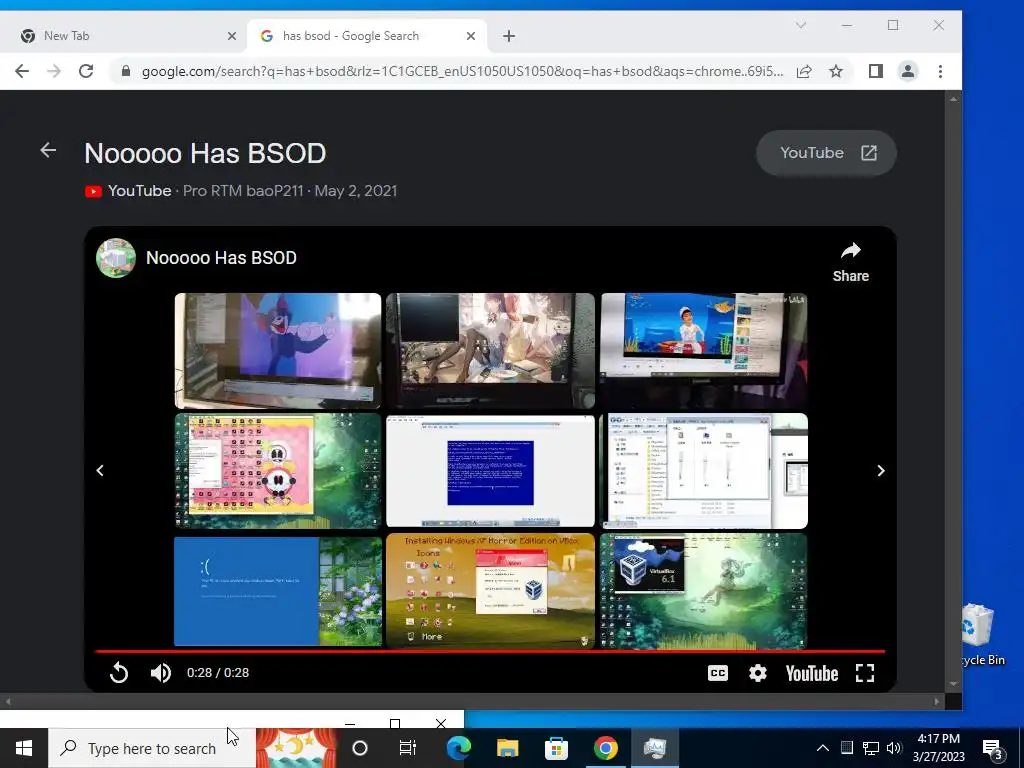This screenshot has width=1024, height=768.
Task: Open a new tab with the plus button
Action: [x=509, y=36]
